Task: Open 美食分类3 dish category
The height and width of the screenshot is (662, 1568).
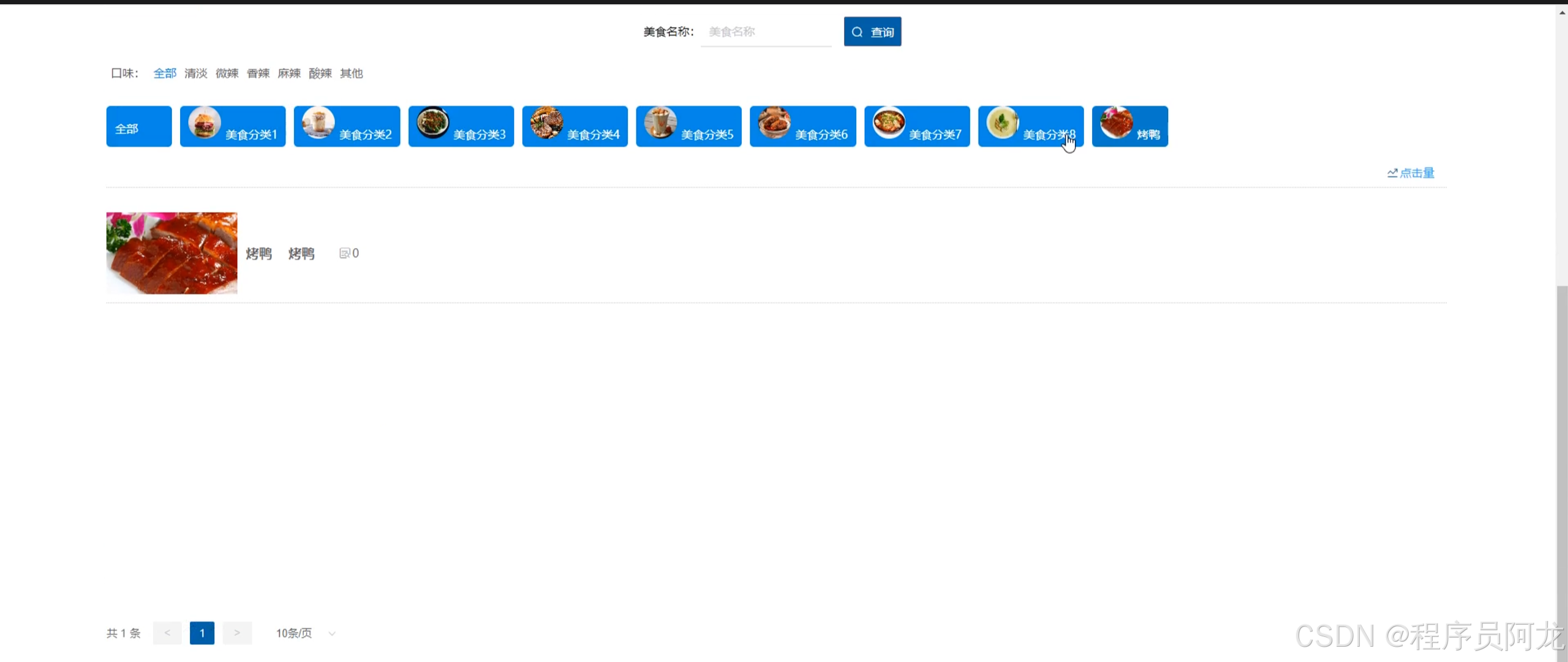Action: coord(461,126)
